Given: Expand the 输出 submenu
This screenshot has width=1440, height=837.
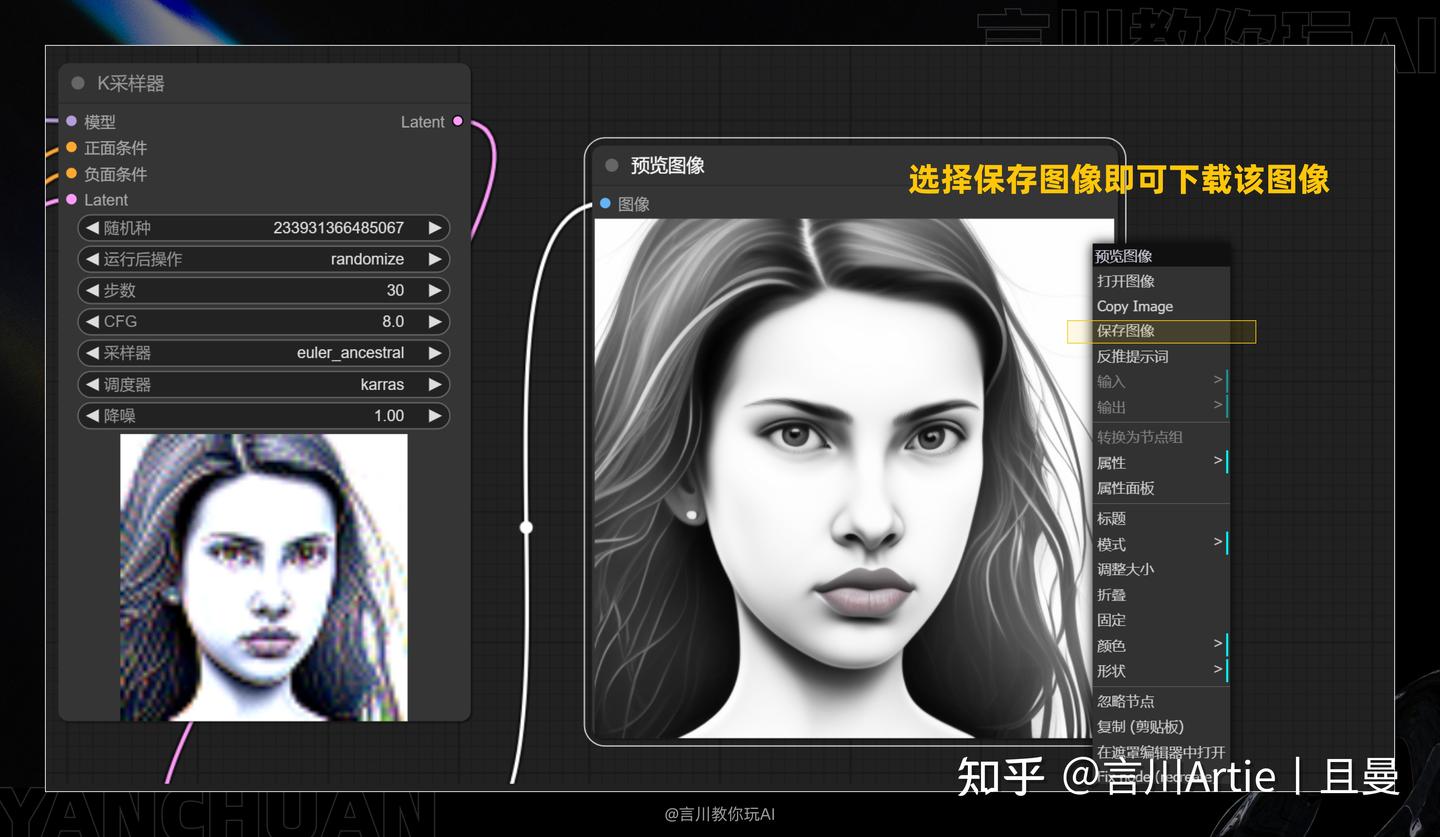Looking at the screenshot, I should [1161, 407].
